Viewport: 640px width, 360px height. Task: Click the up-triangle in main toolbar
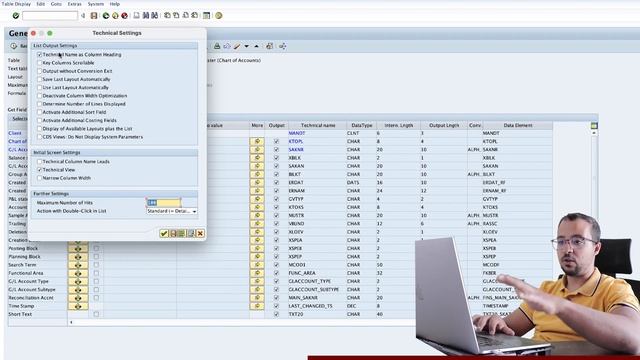(x=256, y=46)
